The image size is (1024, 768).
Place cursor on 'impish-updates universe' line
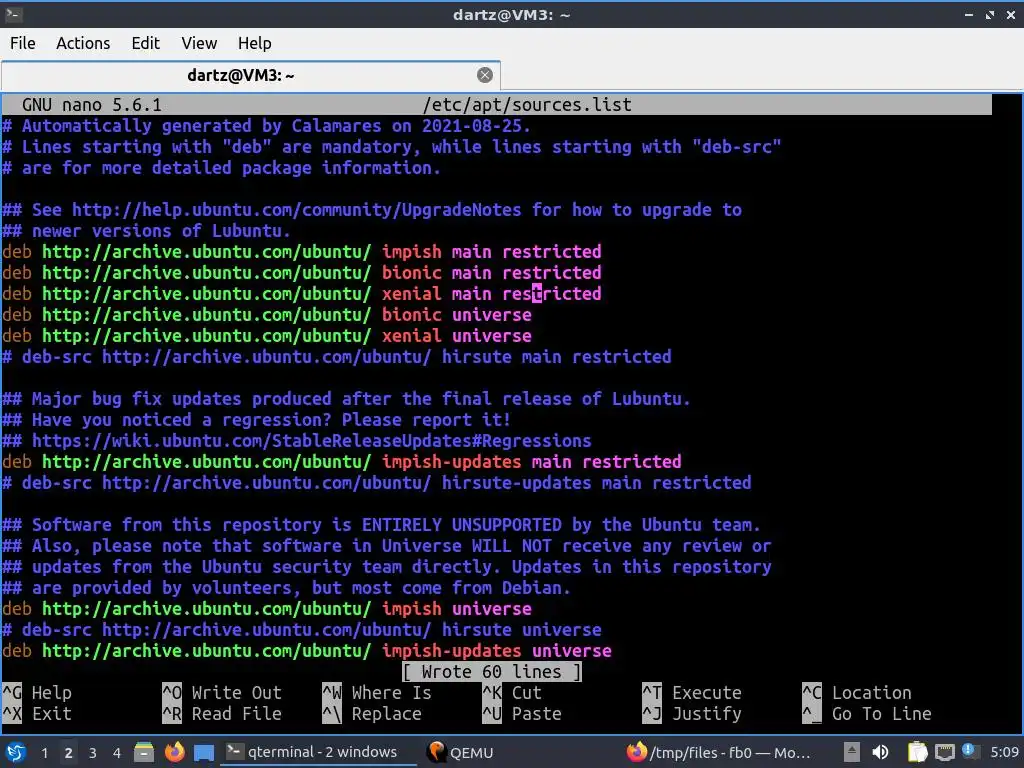click(x=307, y=650)
